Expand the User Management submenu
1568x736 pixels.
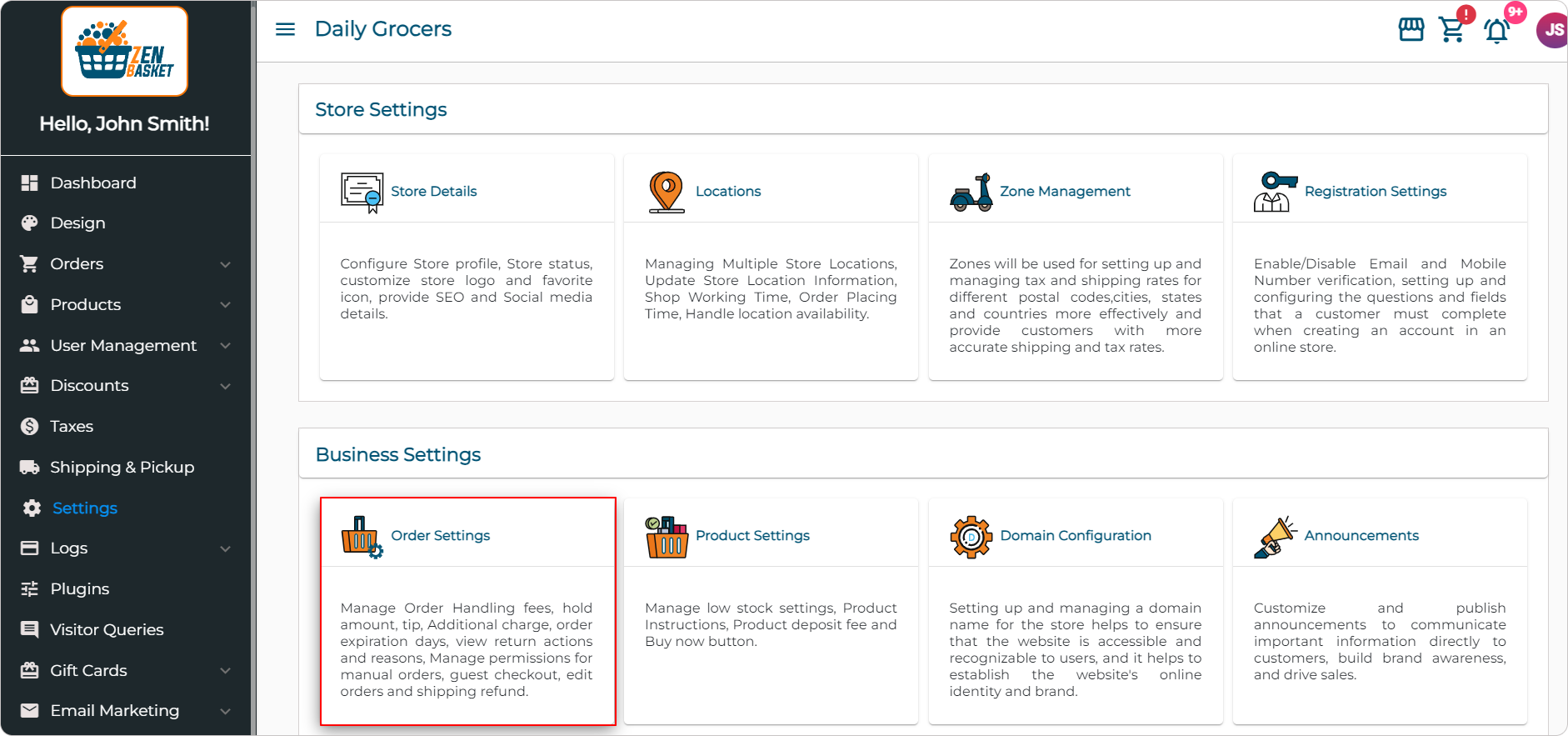(x=225, y=346)
